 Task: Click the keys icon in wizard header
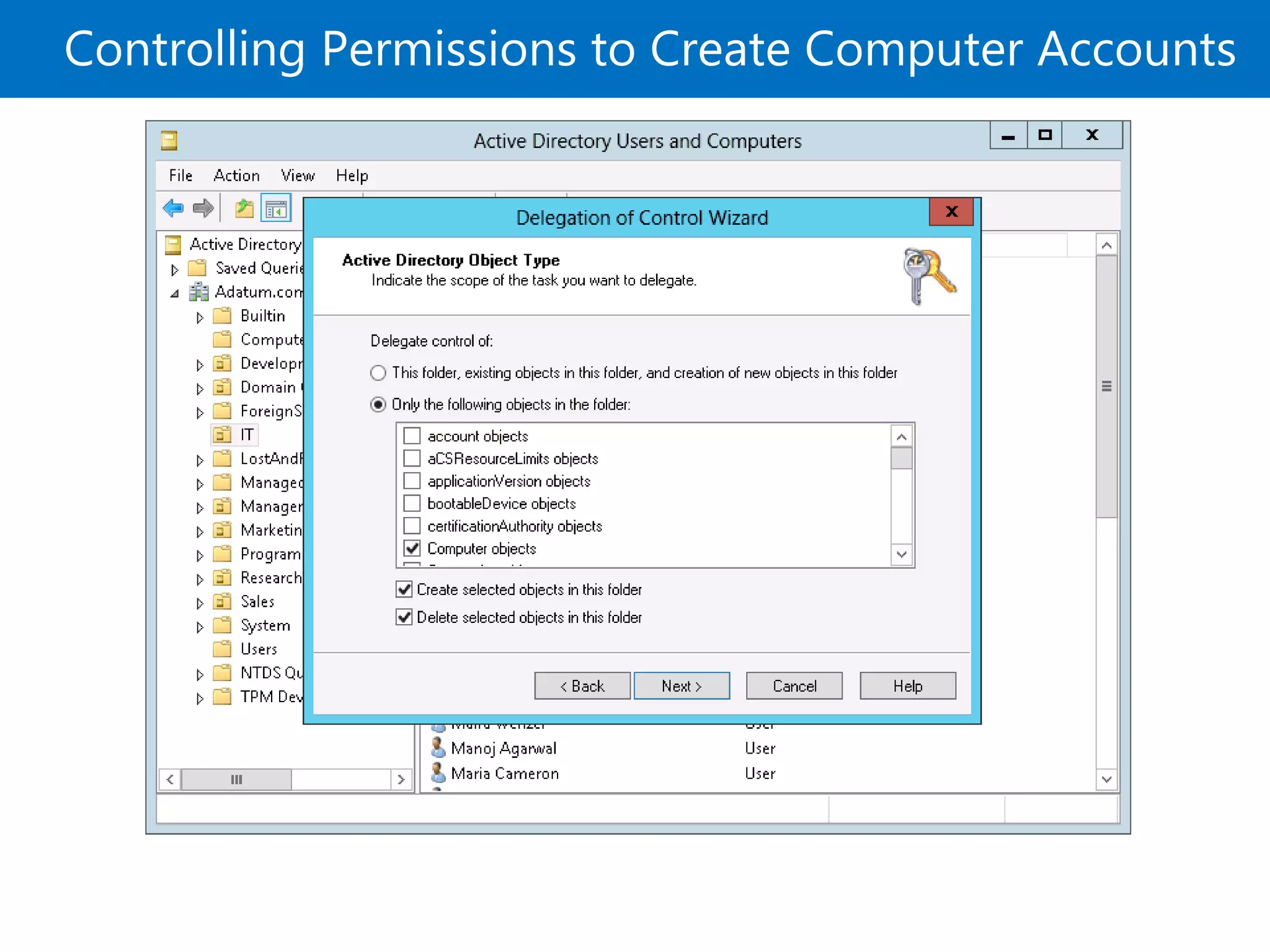coord(929,276)
